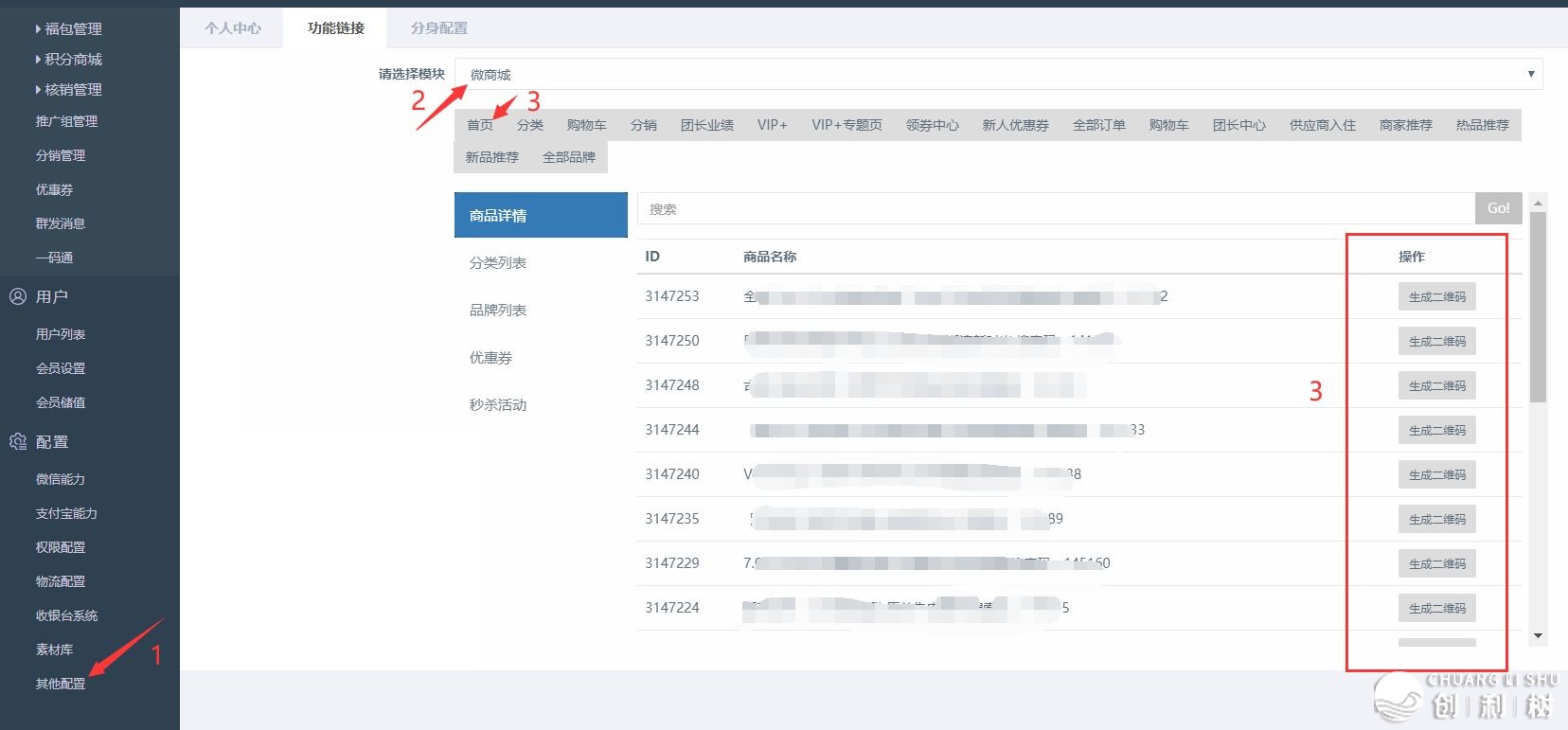
Task: Open 会员储值 in the sidebar
Action: (61, 402)
